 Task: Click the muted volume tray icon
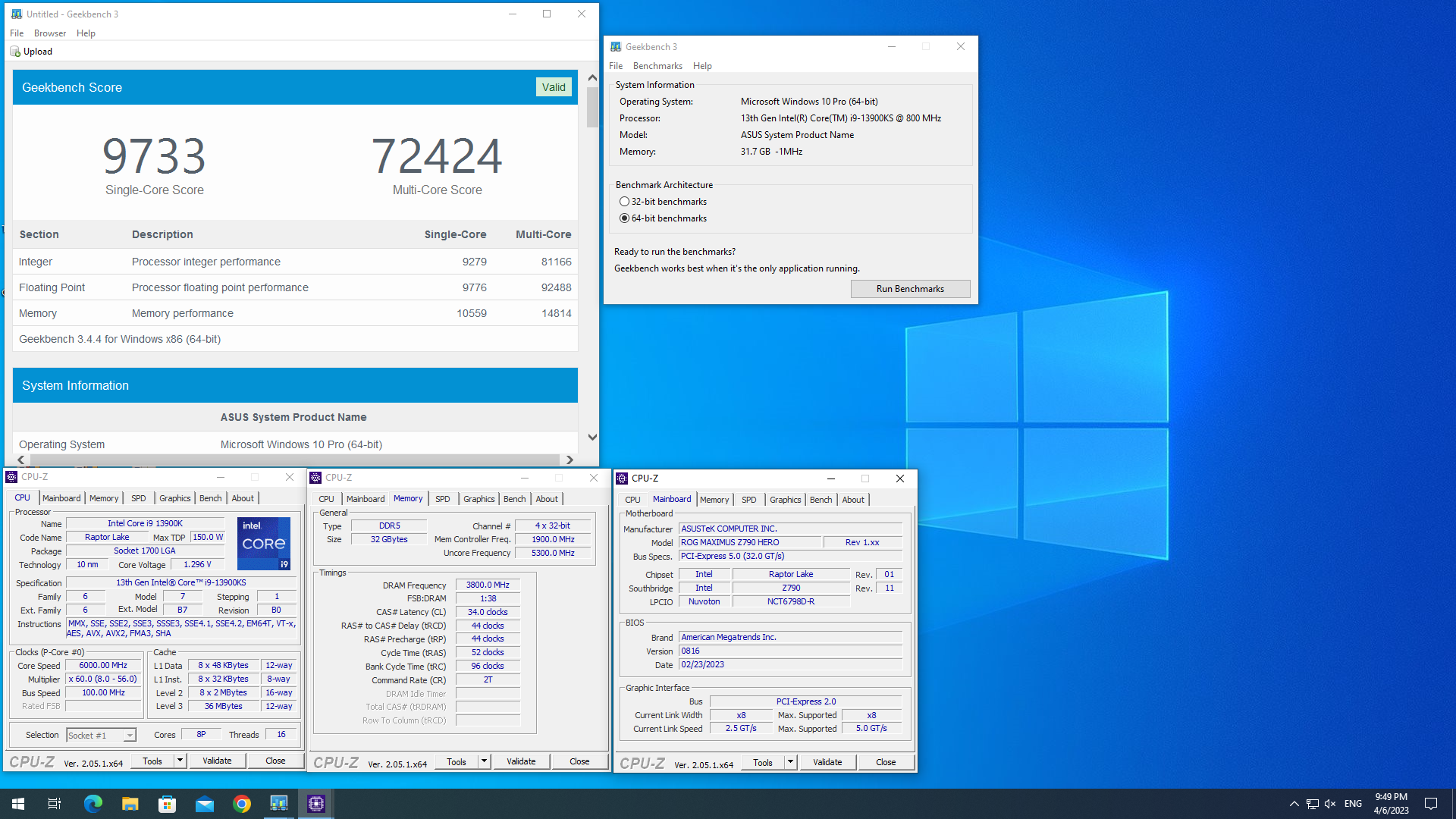tap(1330, 804)
